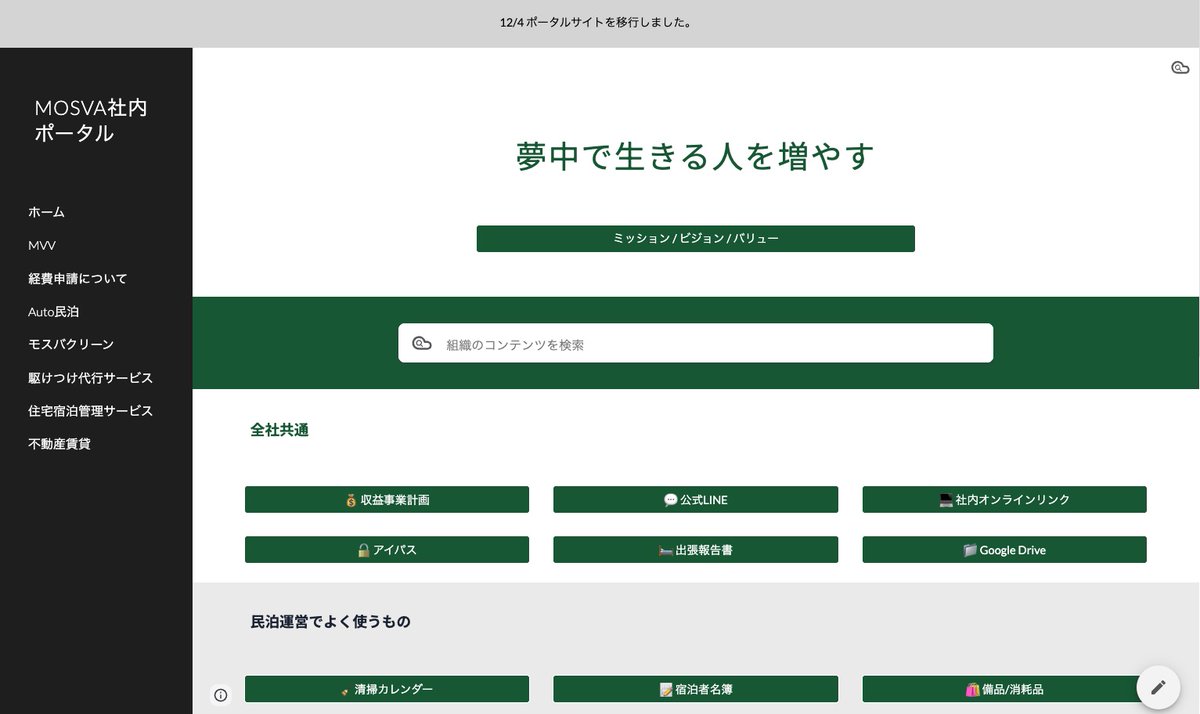Focus the 組織のコンテンツを検索 search field
Viewport: 1200px width, 714px height.
(695, 343)
